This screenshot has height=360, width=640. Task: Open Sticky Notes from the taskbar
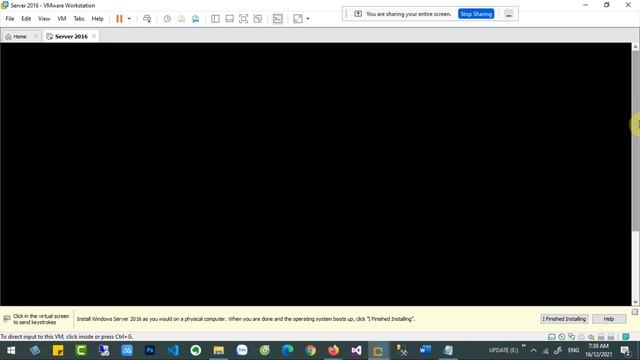coord(58,350)
